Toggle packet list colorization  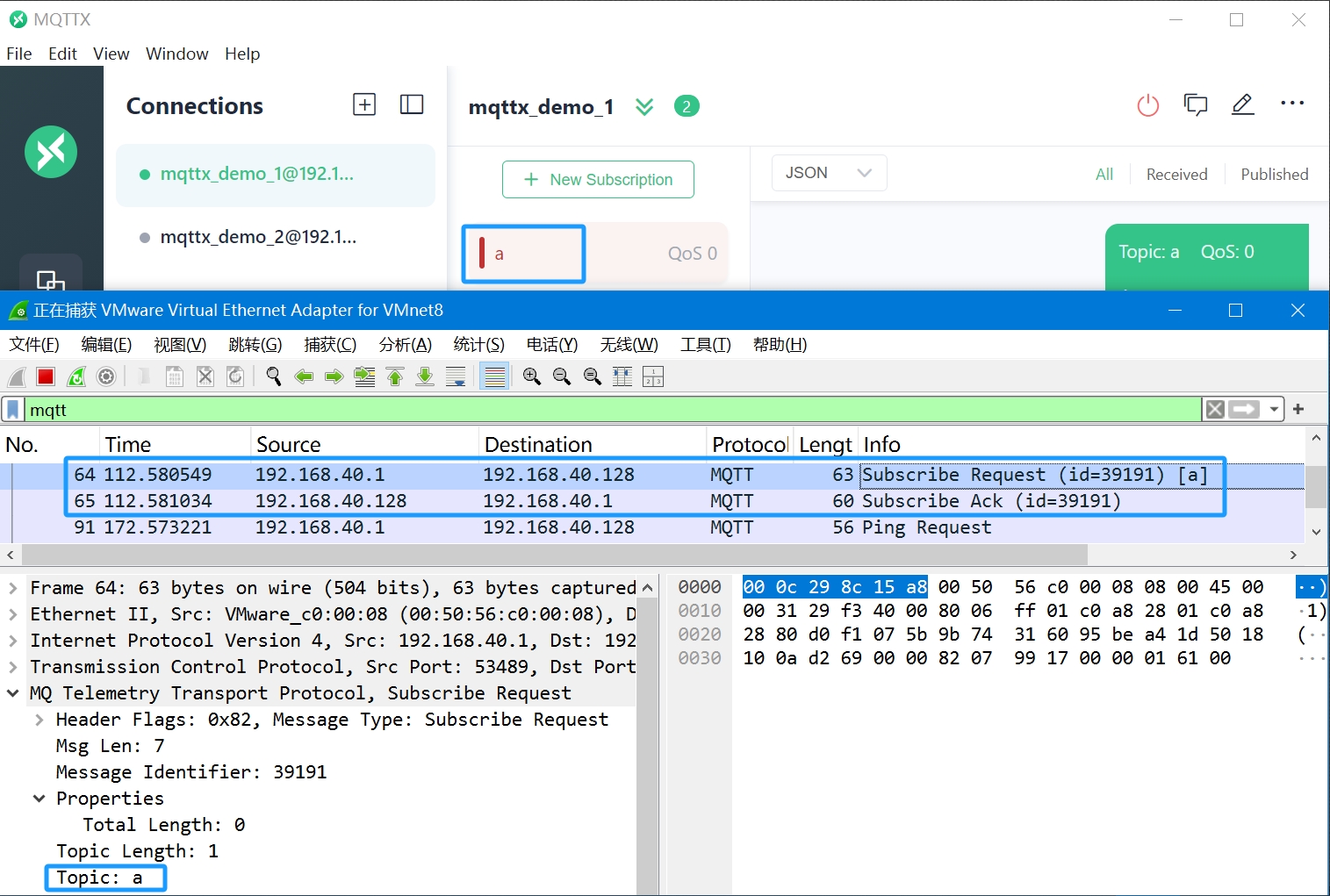(495, 376)
